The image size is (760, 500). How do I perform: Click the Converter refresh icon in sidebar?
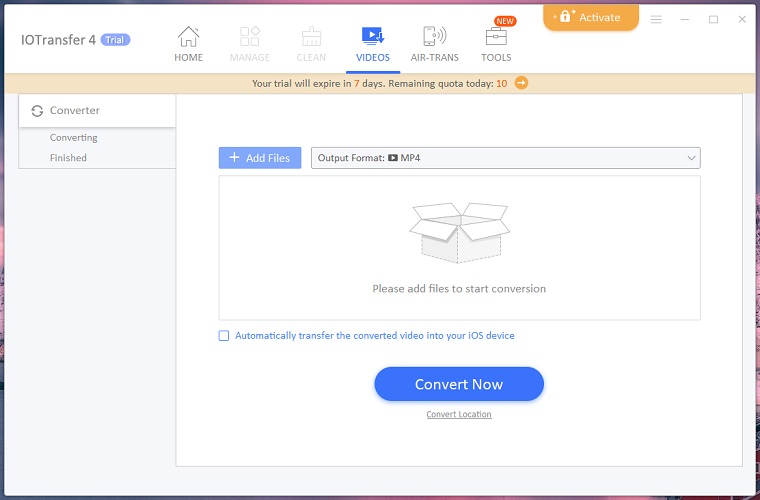tap(38, 111)
